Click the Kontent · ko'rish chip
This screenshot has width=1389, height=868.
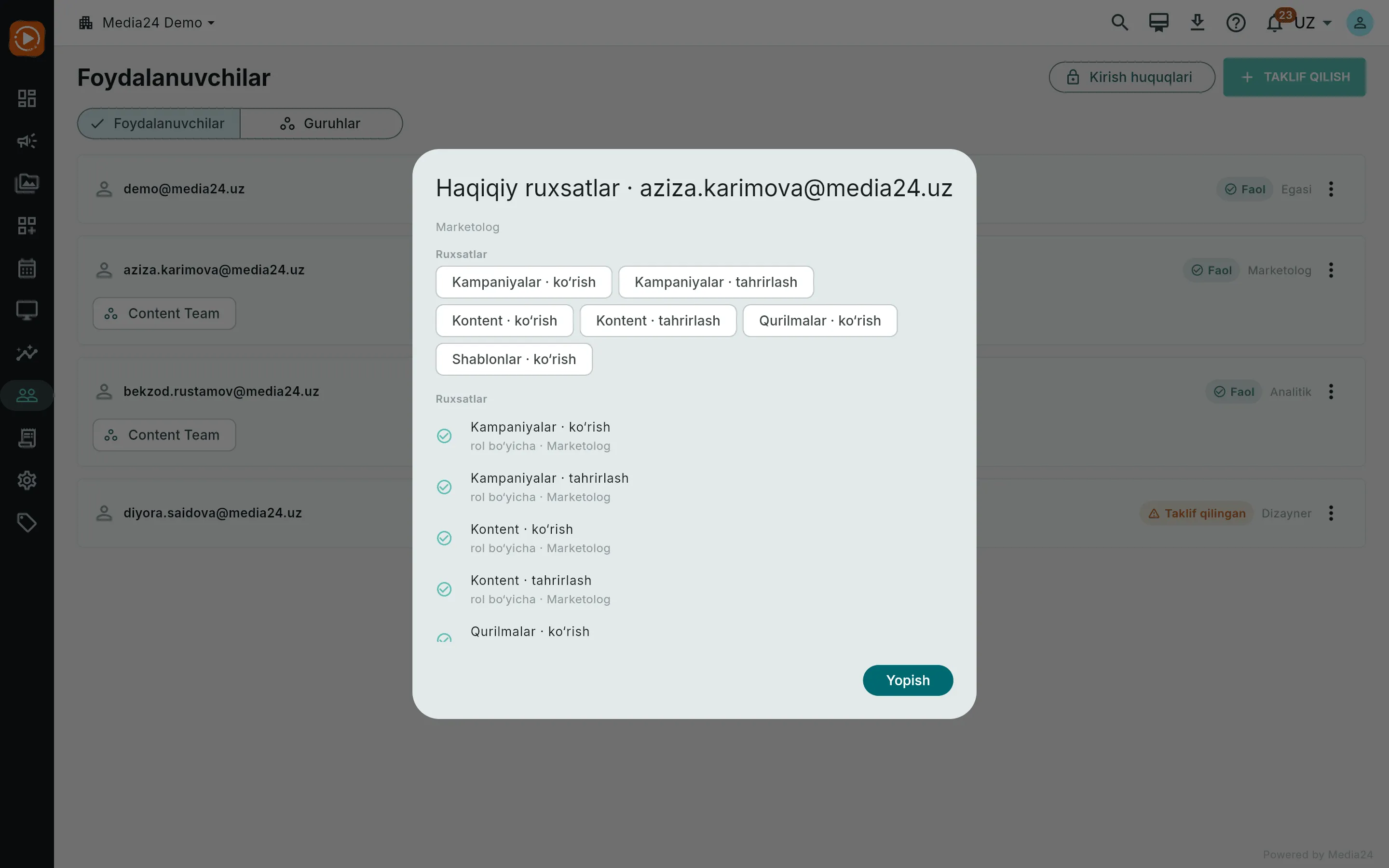pyautogui.click(x=504, y=320)
